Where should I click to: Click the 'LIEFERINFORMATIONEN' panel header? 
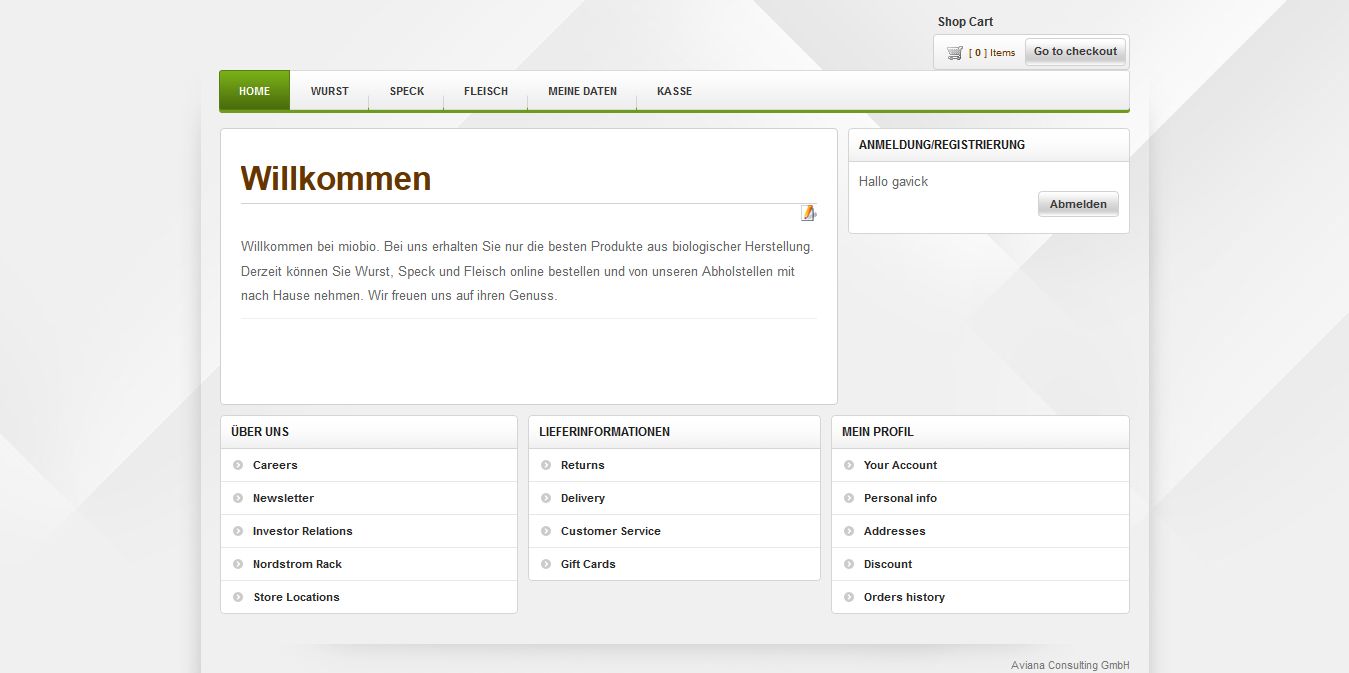coord(674,432)
